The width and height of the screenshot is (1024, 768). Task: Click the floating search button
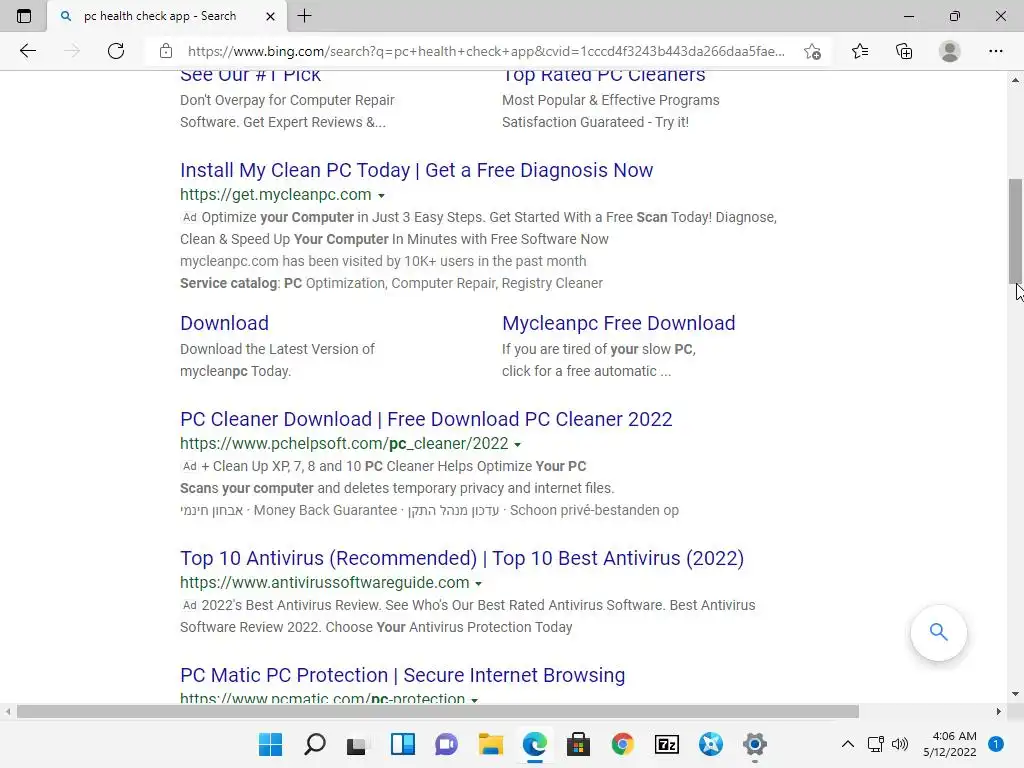(938, 632)
